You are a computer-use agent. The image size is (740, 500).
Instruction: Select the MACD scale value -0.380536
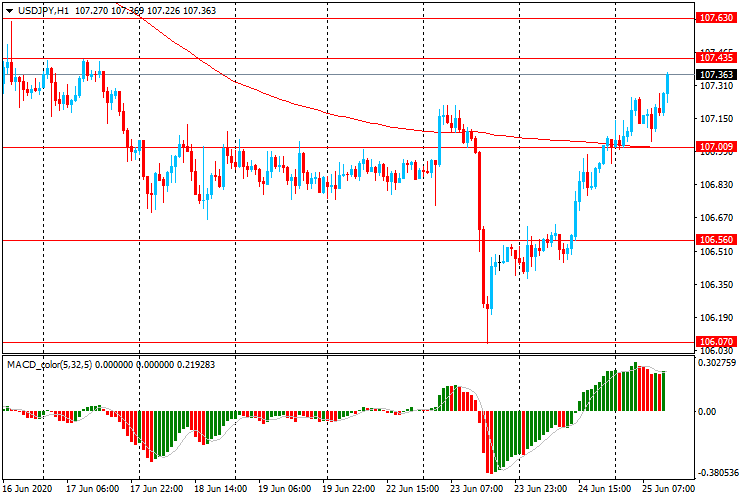coord(718,474)
